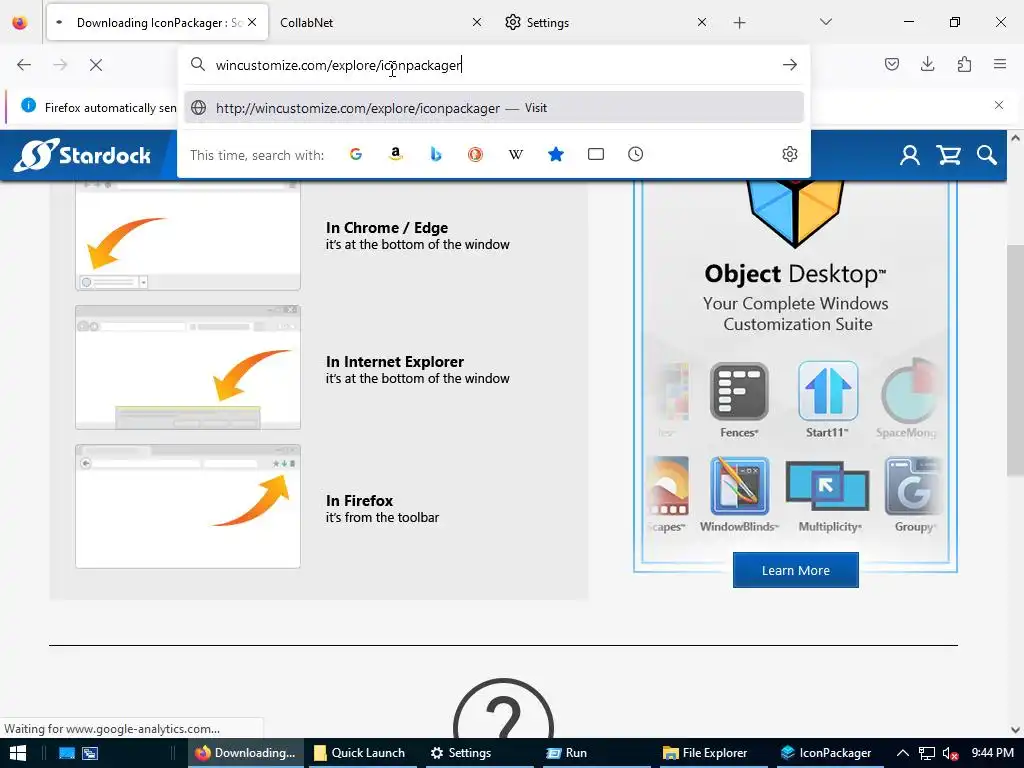The height and width of the screenshot is (768, 1024).
Task: Expand list all tabs dropdown
Action: [x=825, y=22]
